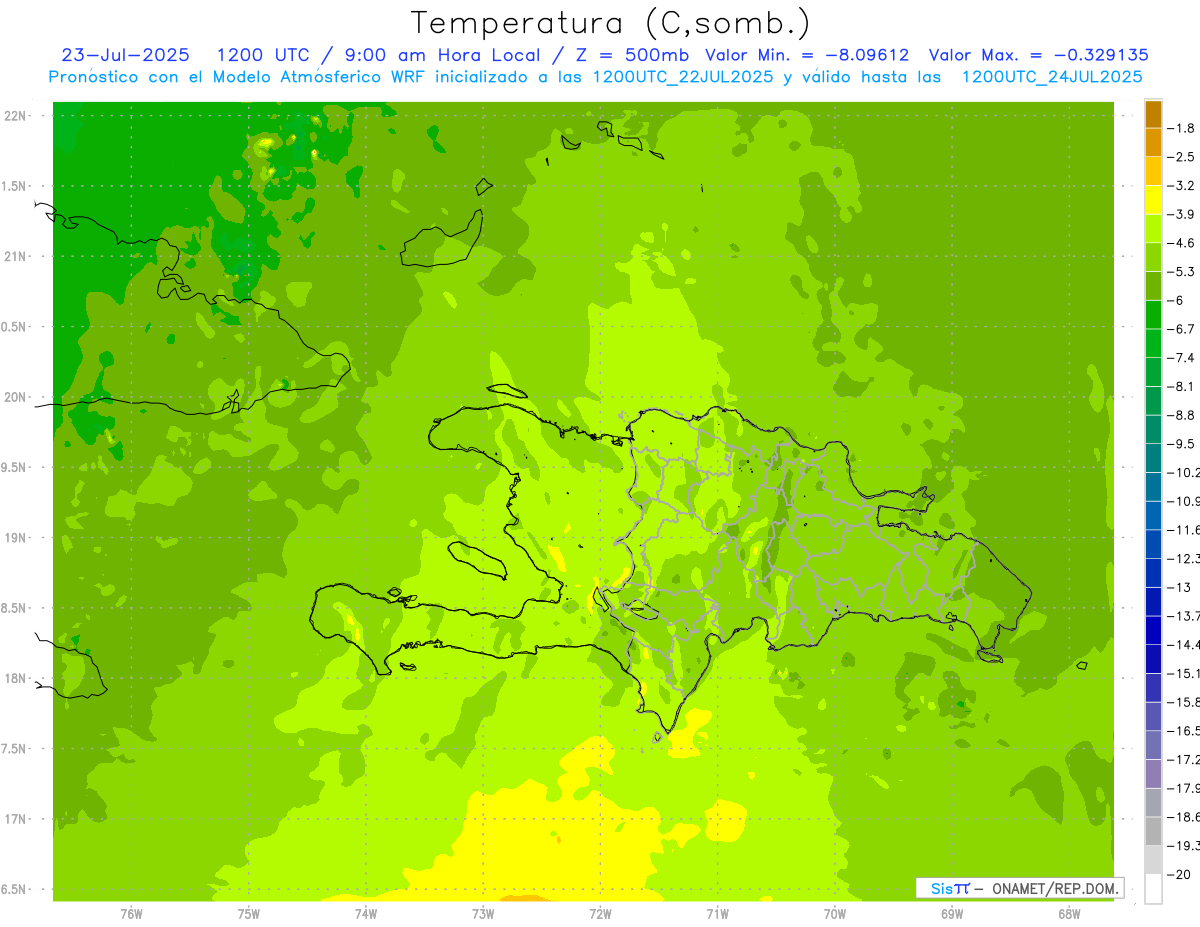
Task: Click the "71W" longitude label
Action: point(717,914)
